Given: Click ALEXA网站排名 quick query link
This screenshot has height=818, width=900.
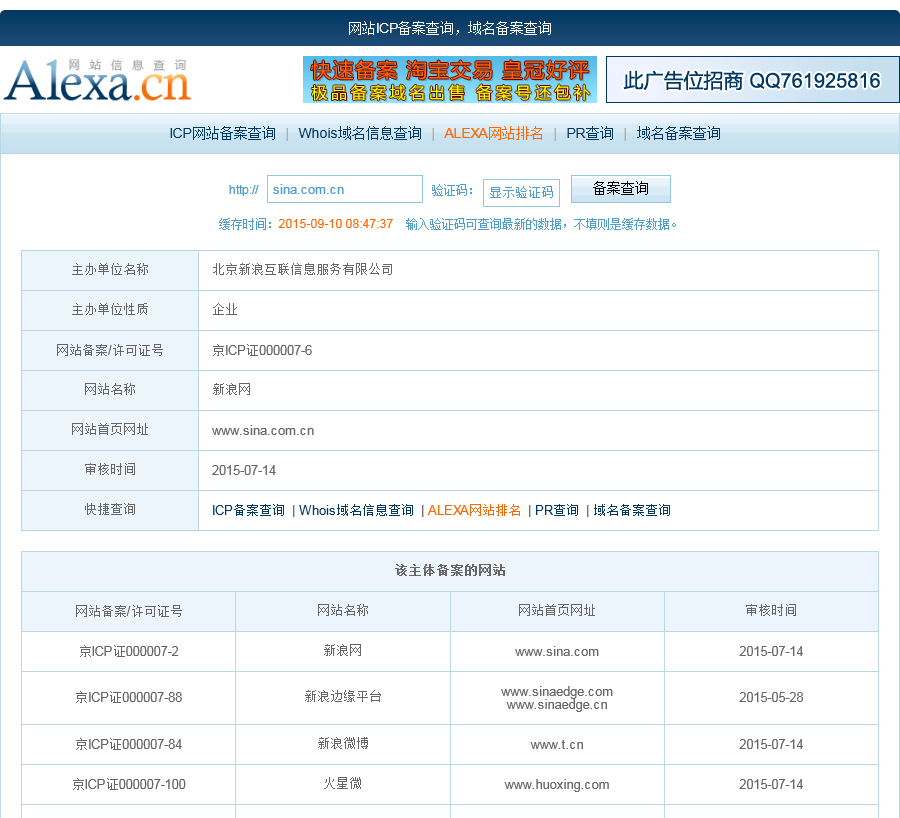Looking at the screenshot, I should click(474, 510).
